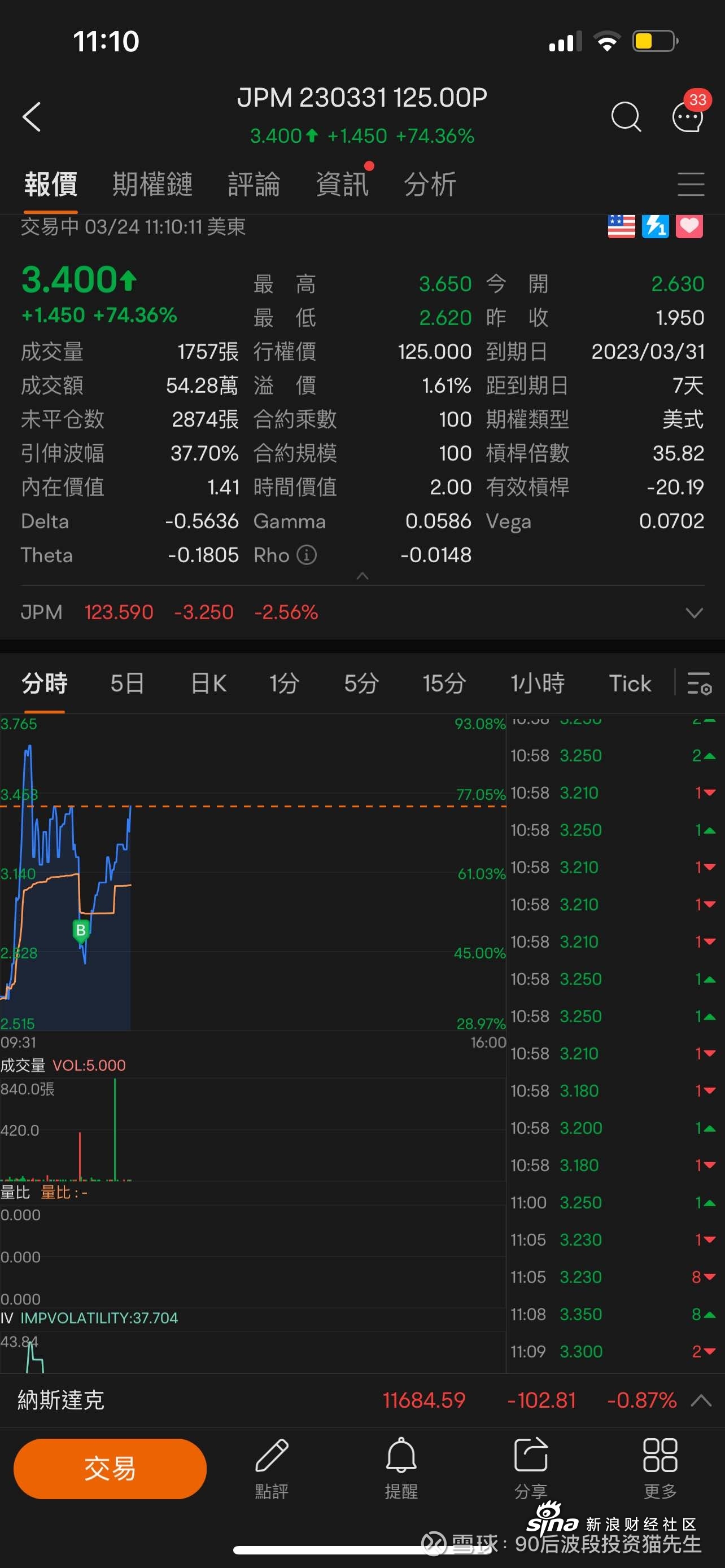Image resolution: width=725 pixels, height=1568 pixels.
Task: Tap the 量比 indicator label
Action: [x=44, y=1193]
